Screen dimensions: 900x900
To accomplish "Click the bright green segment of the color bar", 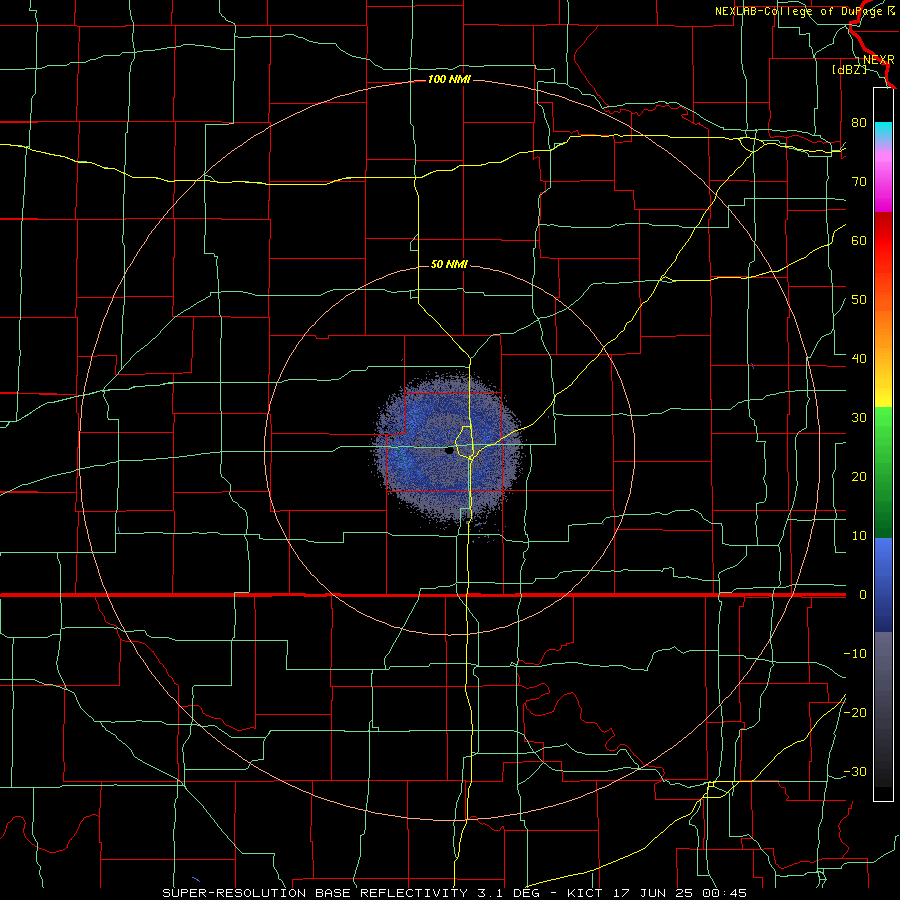I will (883, 425).
